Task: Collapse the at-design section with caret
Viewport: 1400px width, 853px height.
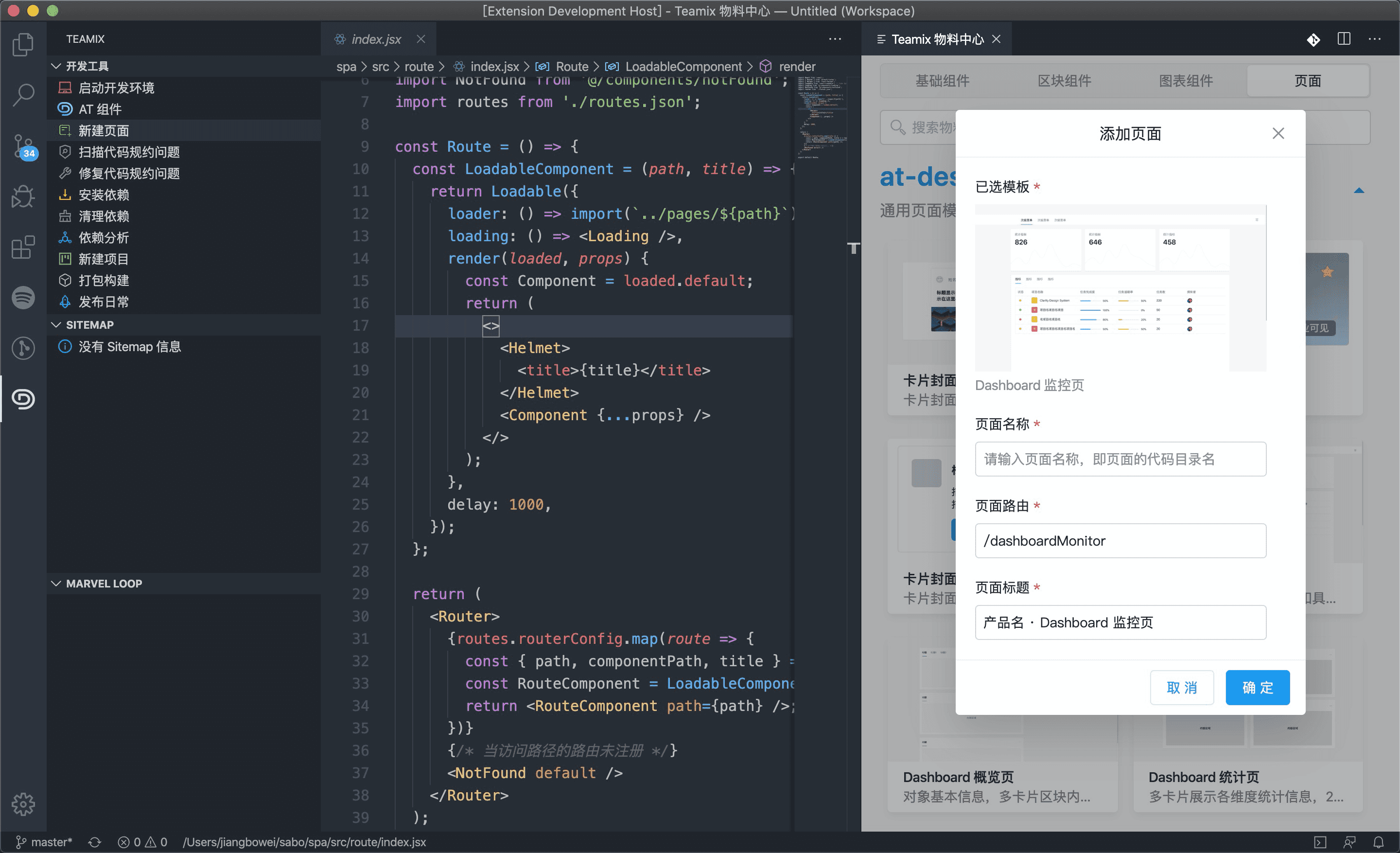Action: (1359, 190)
